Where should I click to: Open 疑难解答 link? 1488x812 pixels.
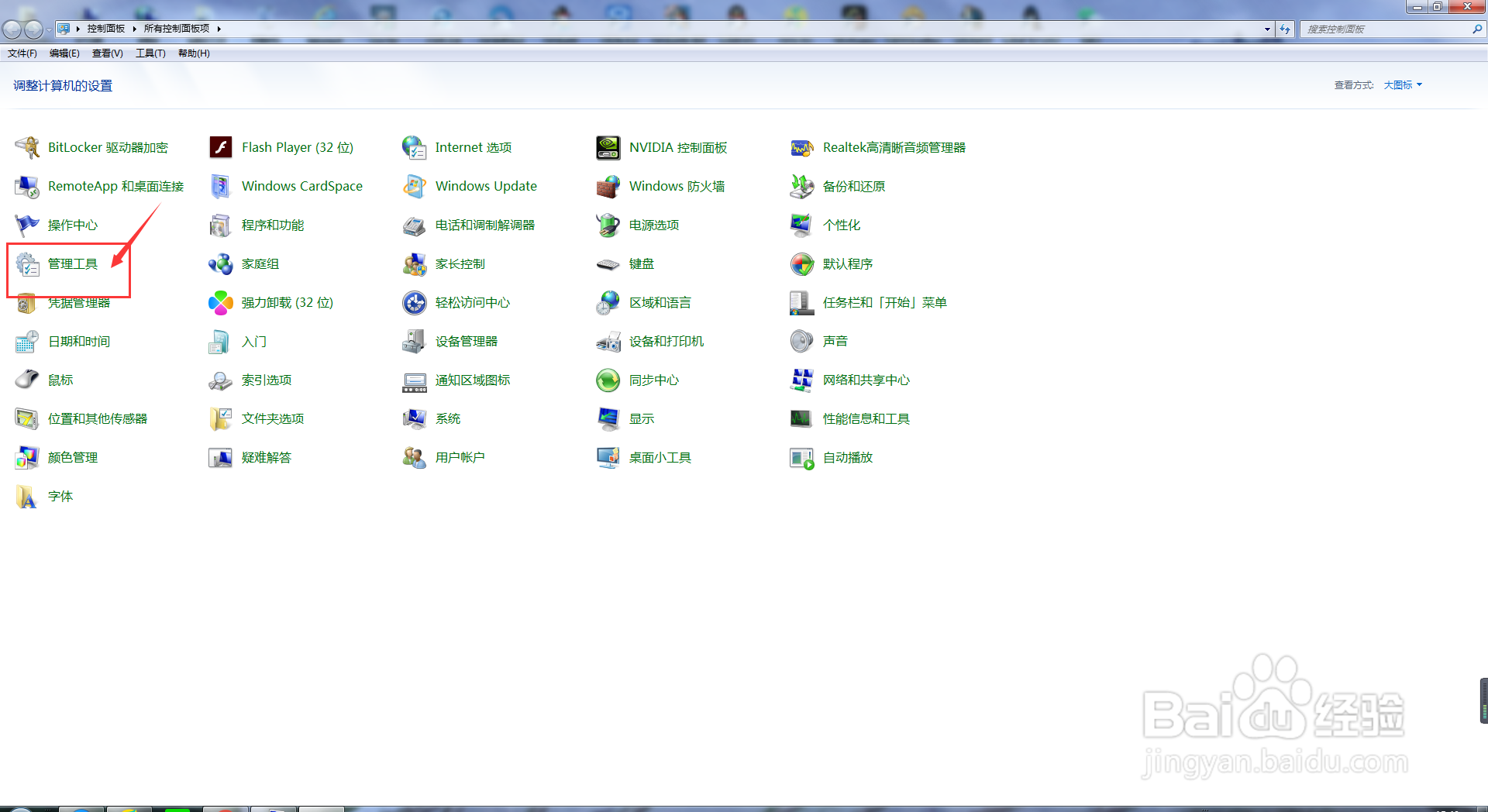(x=267, y=457)
